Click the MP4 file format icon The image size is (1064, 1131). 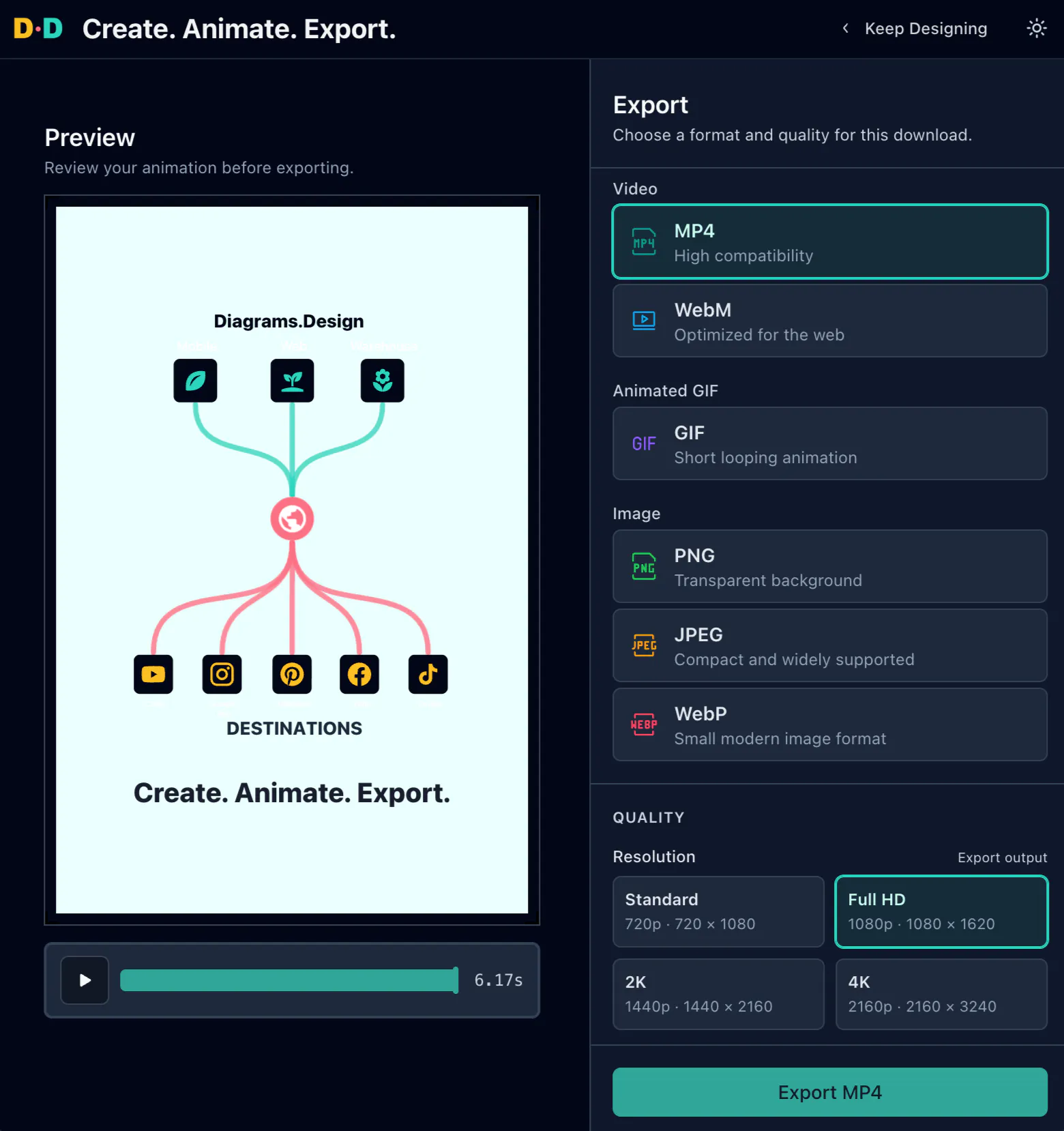pos(643,241)
